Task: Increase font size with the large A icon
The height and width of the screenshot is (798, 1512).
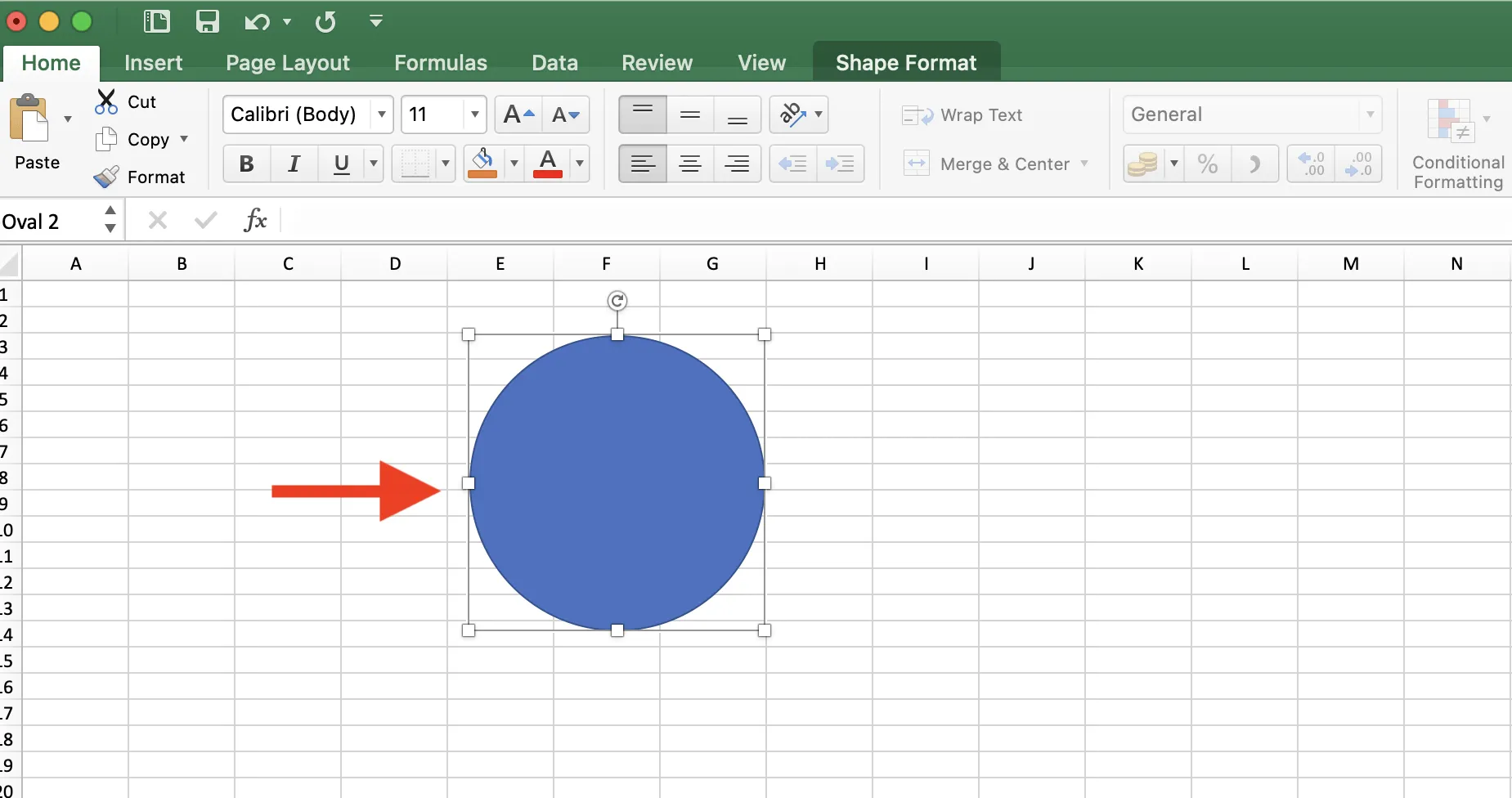Action: [518, 114]
